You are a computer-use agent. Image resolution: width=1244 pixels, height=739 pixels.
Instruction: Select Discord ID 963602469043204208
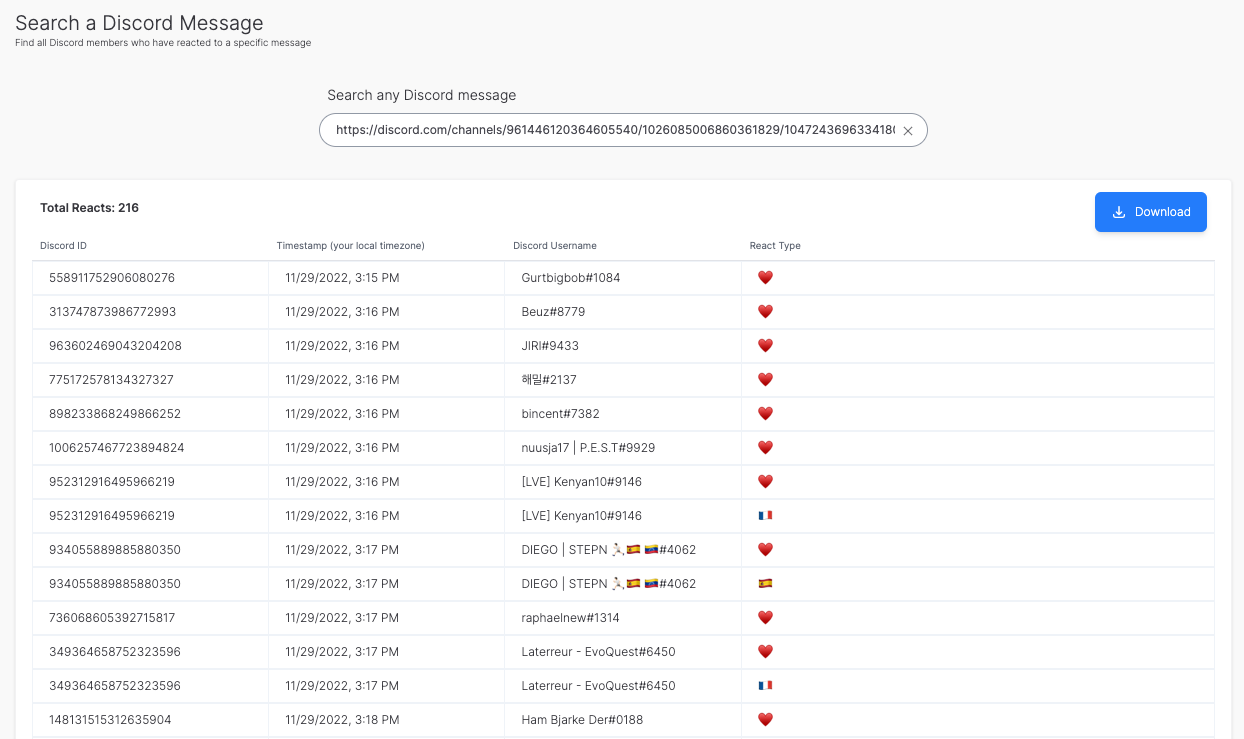tap(115, 346)
